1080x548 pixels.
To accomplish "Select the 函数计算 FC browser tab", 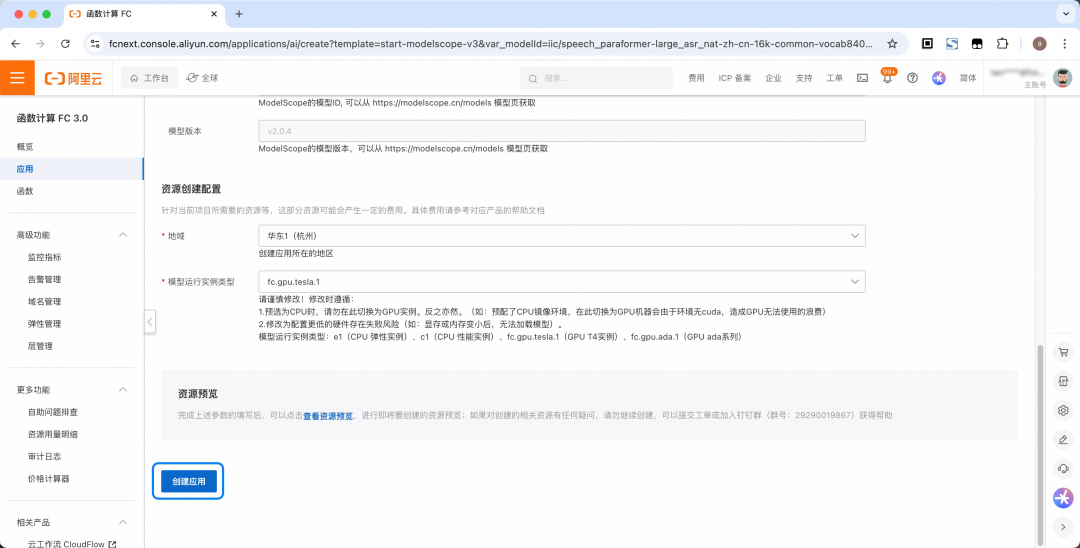I will click(145, 14).
